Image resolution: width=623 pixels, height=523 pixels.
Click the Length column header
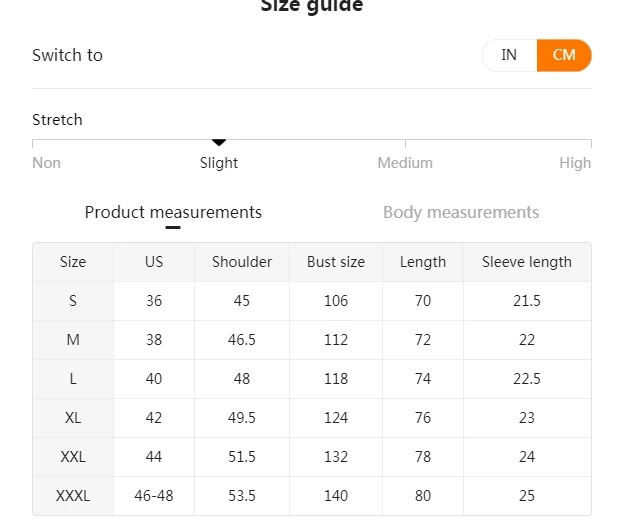tap(423, 262)
